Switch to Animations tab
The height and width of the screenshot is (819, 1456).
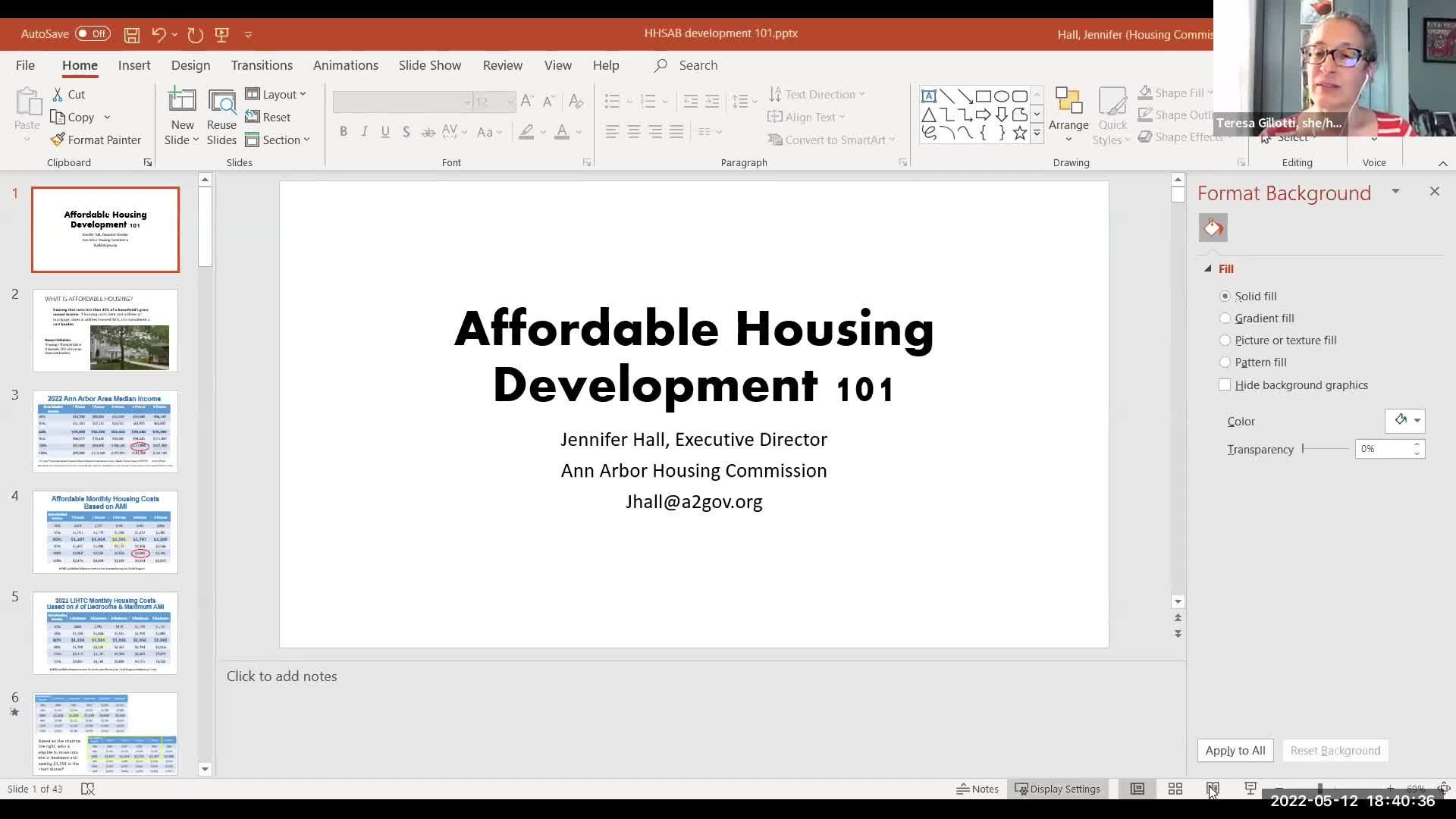(346, 65)
